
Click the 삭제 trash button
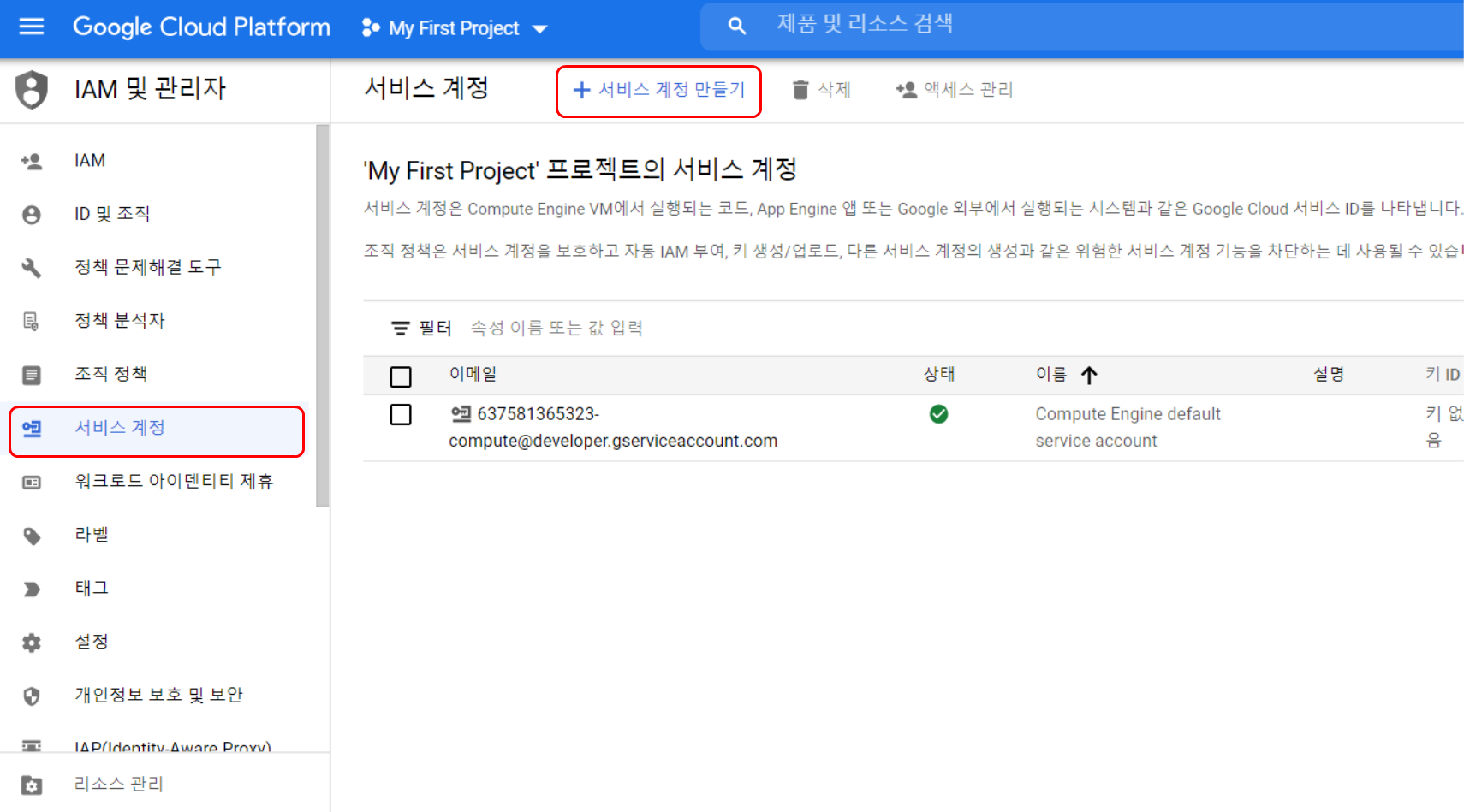tap(821, 90)
